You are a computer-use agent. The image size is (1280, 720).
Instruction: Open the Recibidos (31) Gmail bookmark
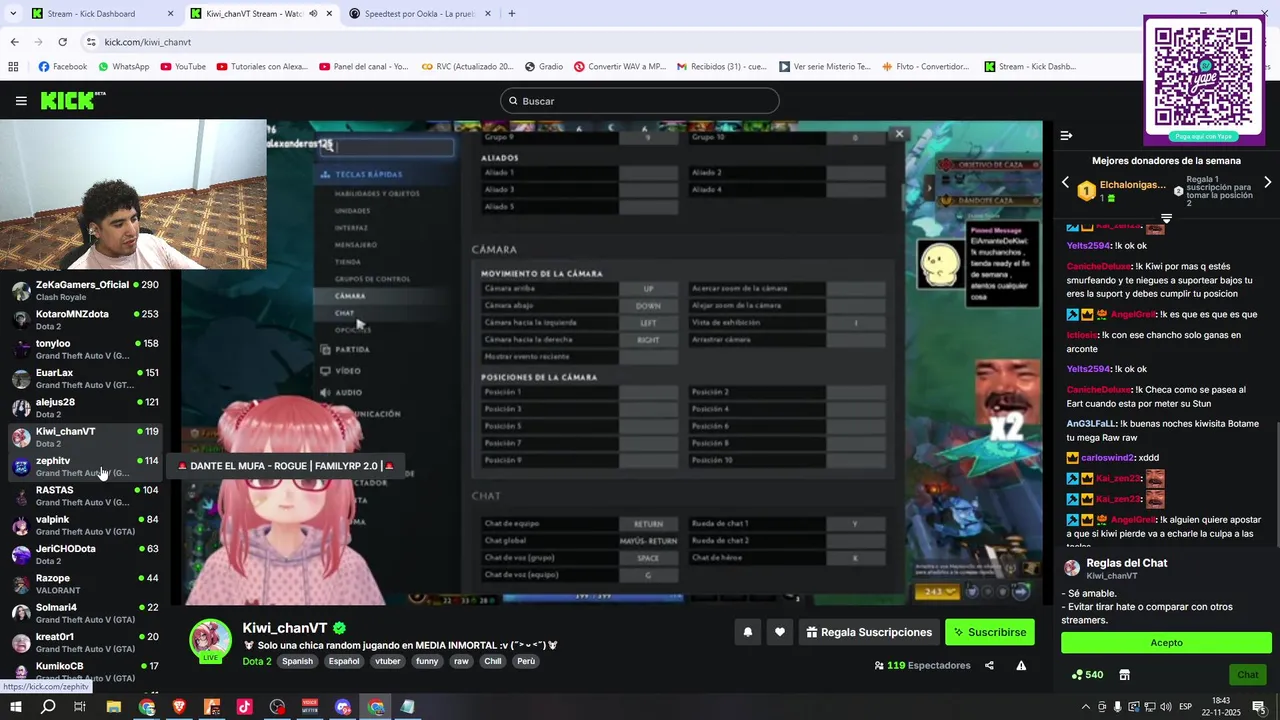pyautogui.click(x=722, y=67)
